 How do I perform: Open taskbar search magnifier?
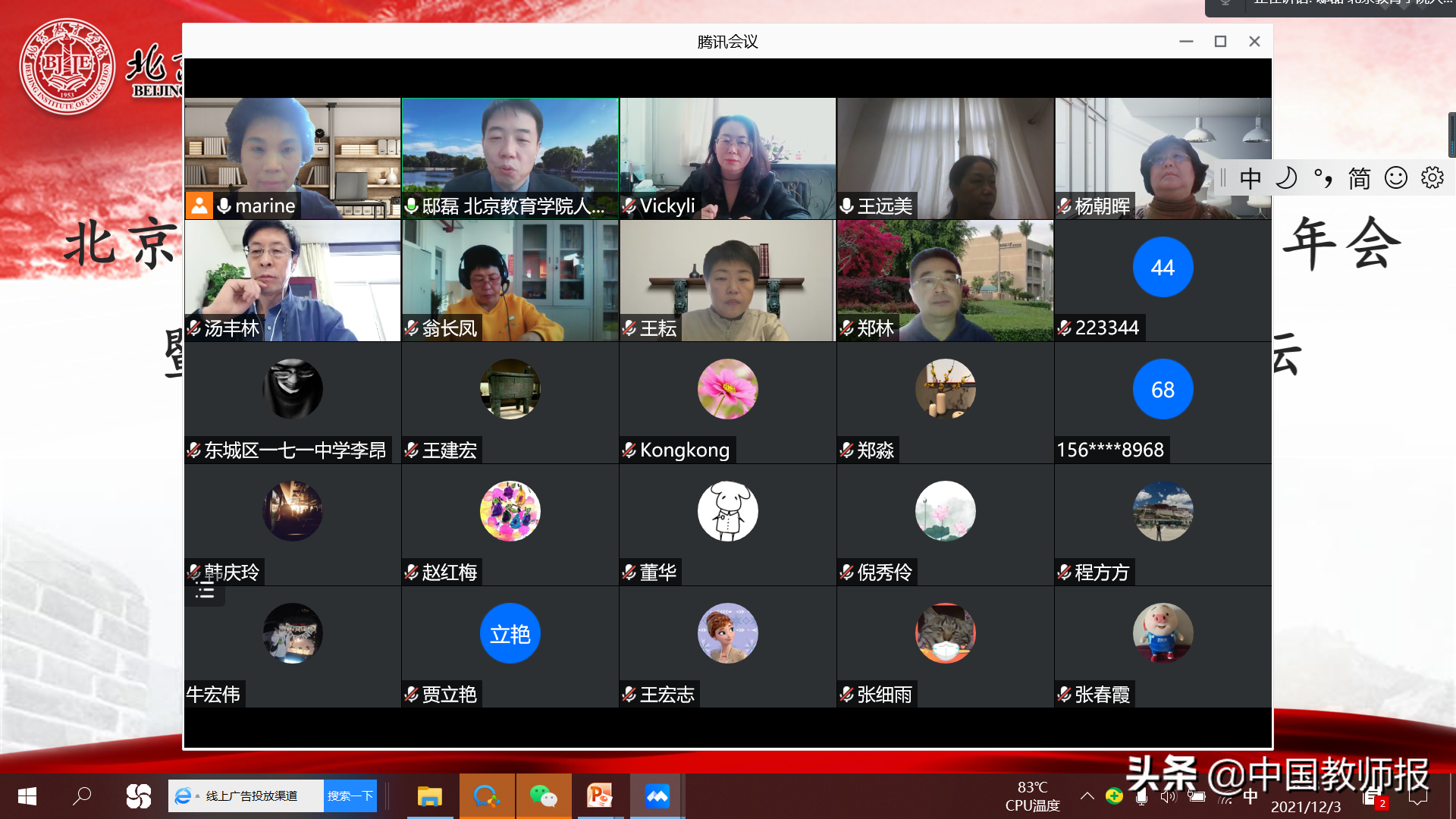coord(82,796)
